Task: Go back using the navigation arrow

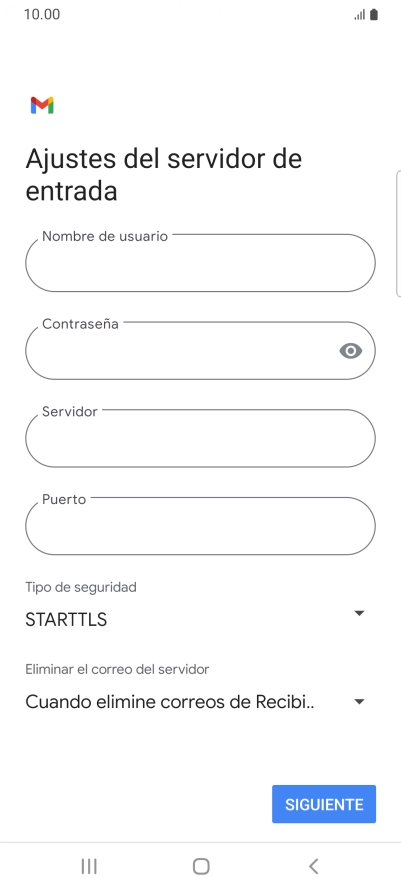Action: click(313, 866)
